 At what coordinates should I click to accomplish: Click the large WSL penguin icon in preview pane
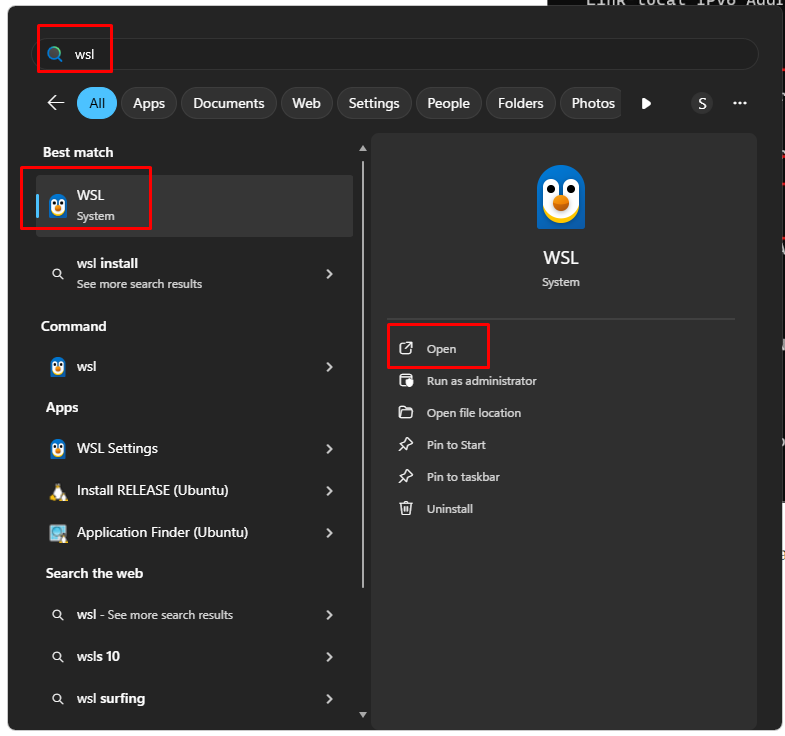point(561,197)
